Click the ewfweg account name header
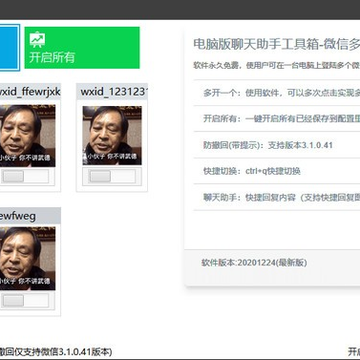Image resolution: width=360 pixels, height=360 pixels. point(30,216)
